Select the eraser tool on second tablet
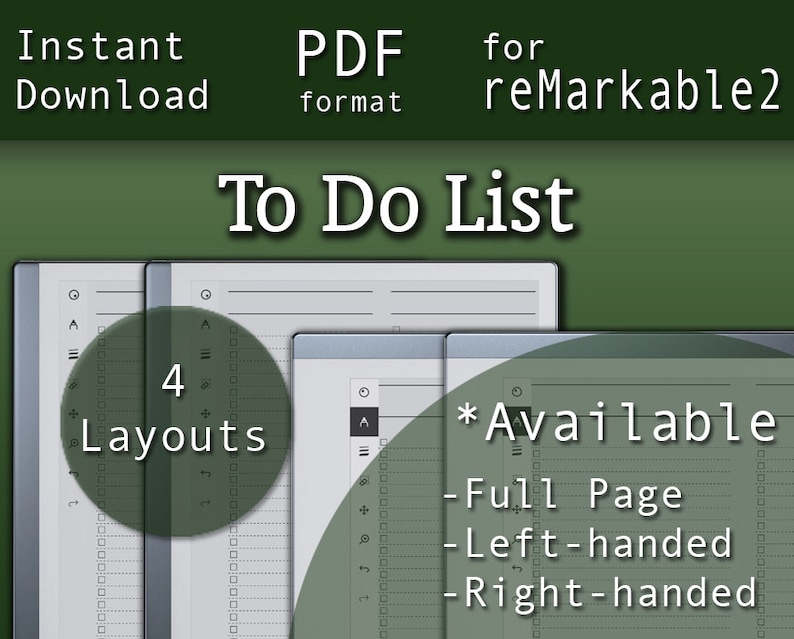The width and height of the screenshot is (794, 639). [205, 385]
